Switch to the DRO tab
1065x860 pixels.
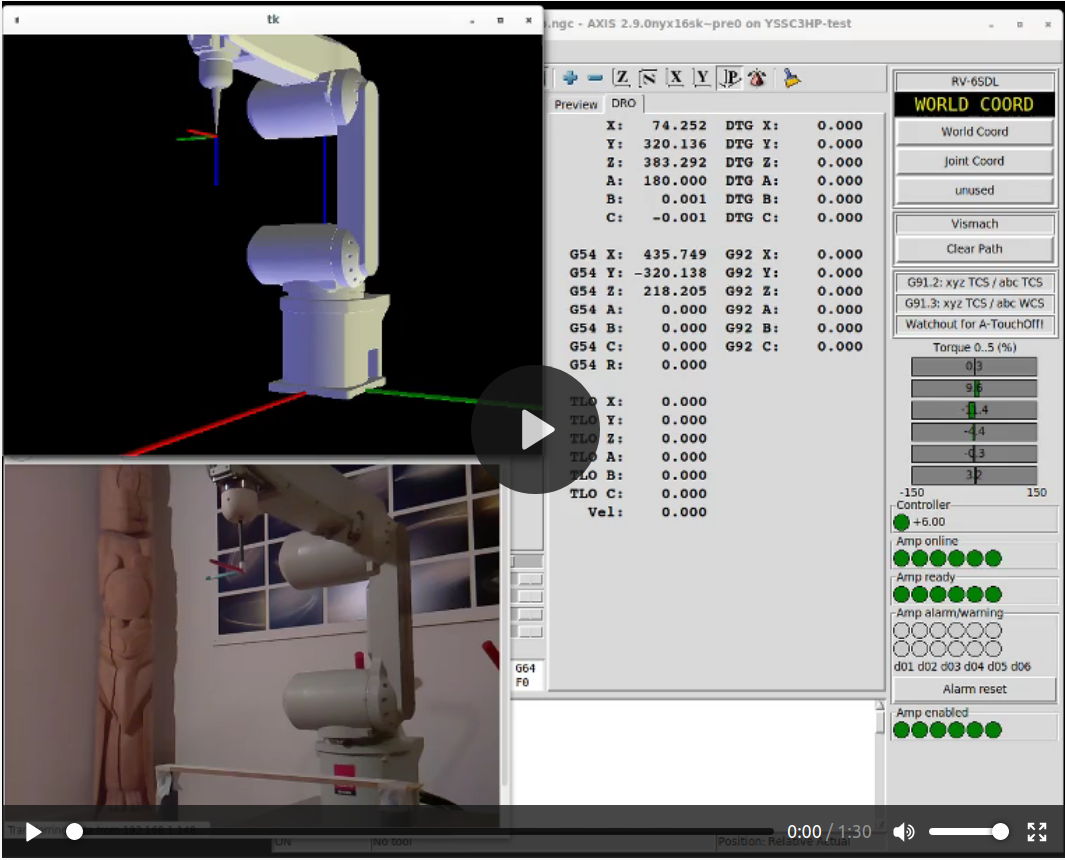pos(624,103)
